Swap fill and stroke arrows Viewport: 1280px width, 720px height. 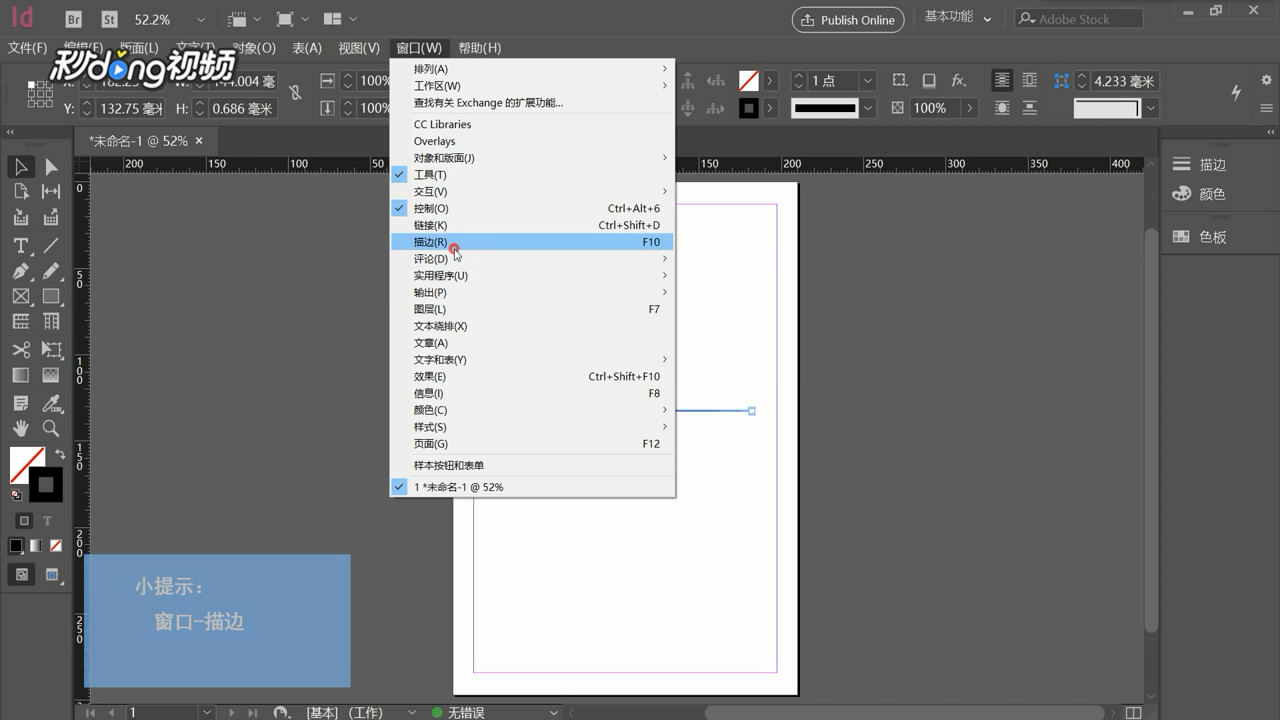pos(60,454)
